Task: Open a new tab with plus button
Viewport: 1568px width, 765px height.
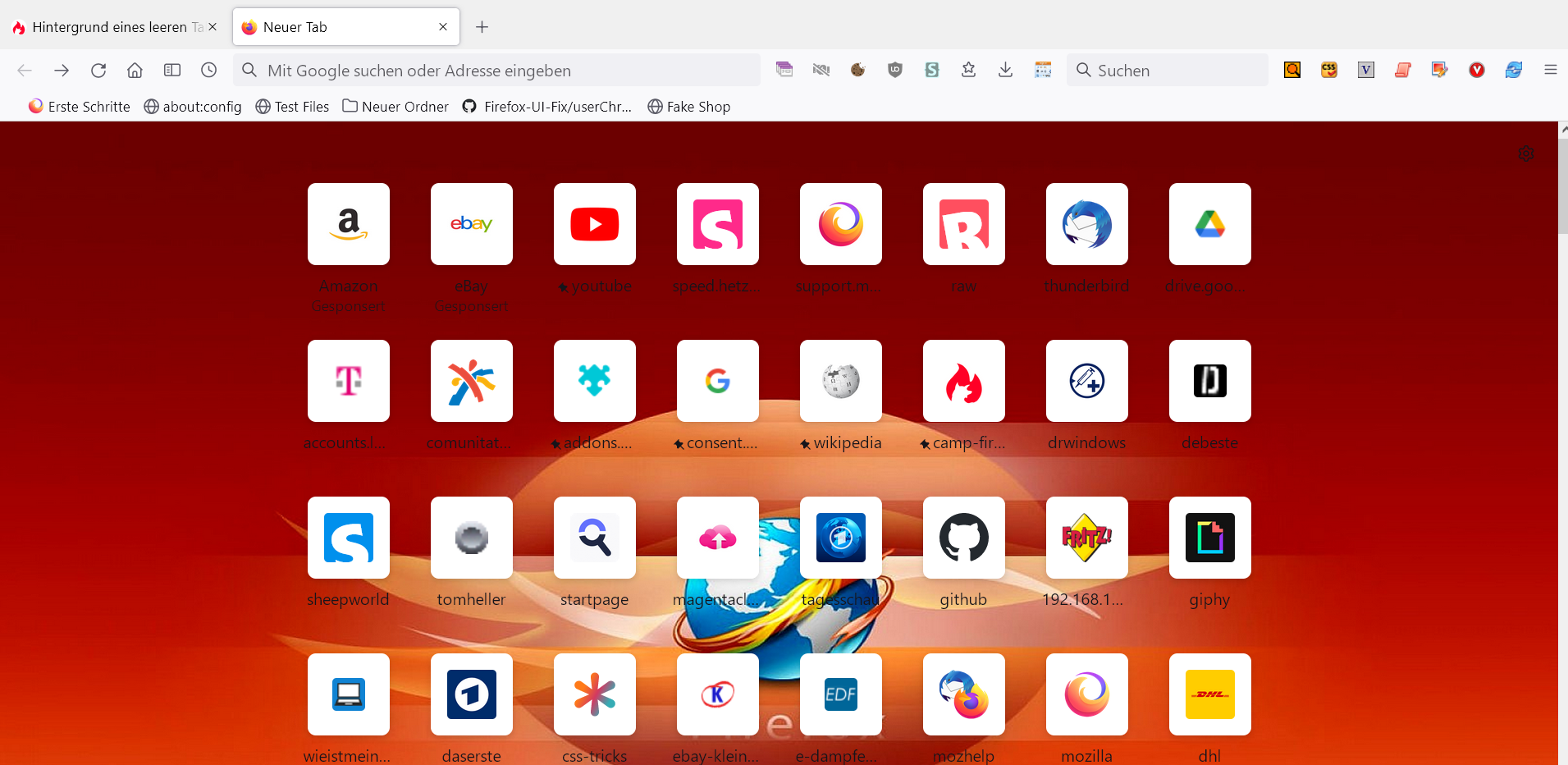Action: coord(482,27)
